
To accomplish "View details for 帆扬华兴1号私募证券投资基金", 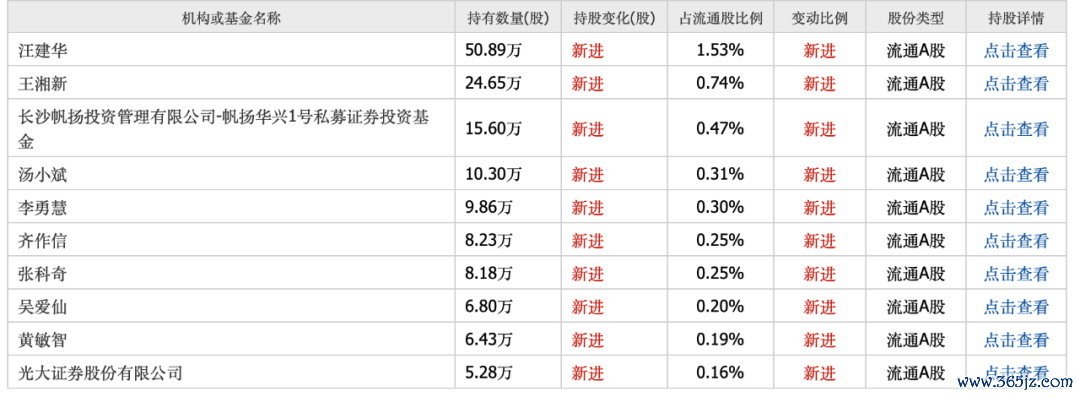I will click(x=1016, y=129).
